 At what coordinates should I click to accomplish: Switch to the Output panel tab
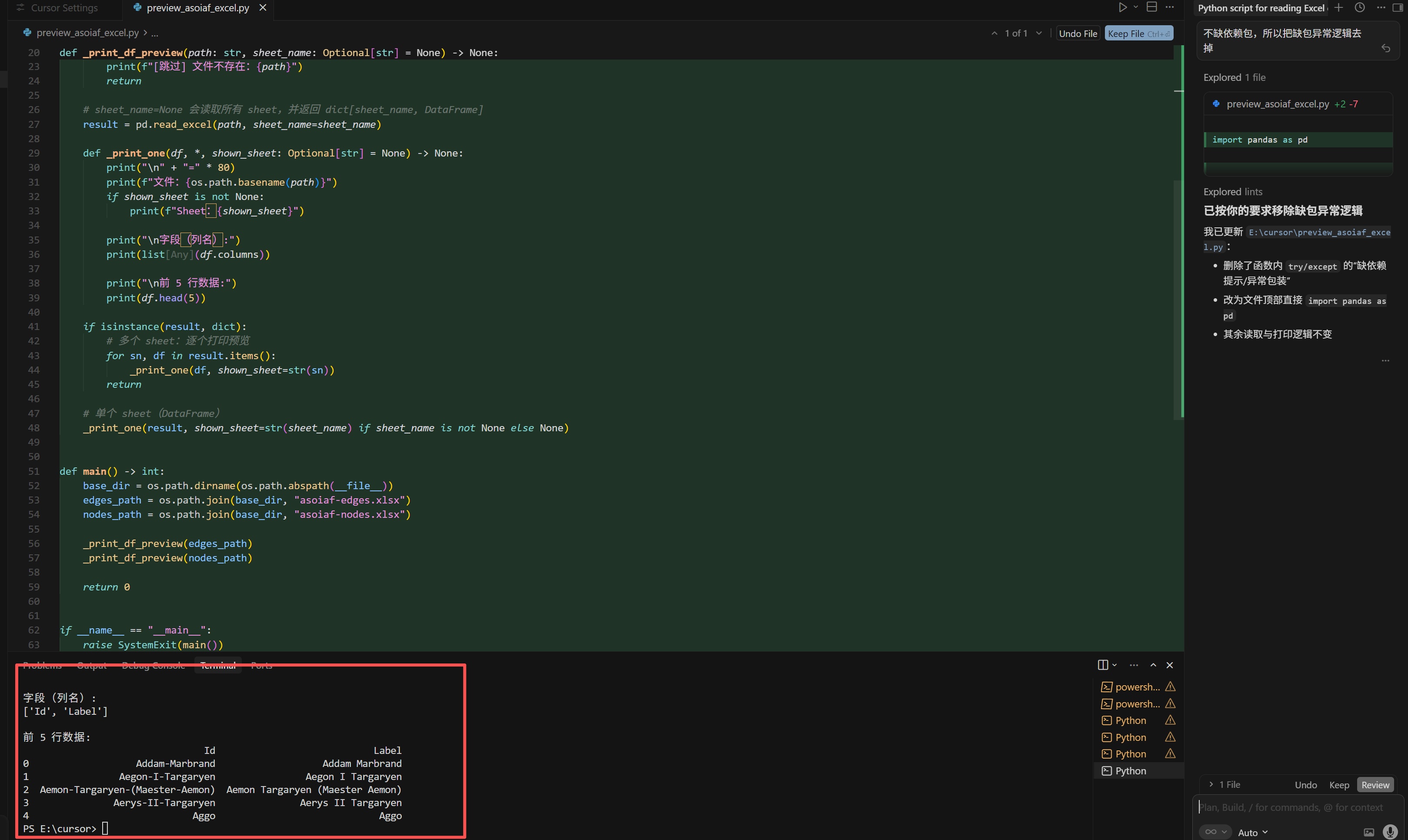click(92, 666)
